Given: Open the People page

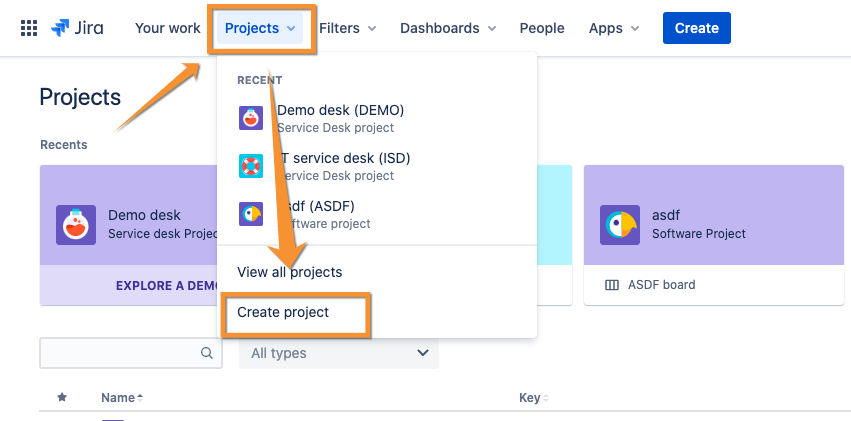Looking at the screenshot, I should (542, 28).
